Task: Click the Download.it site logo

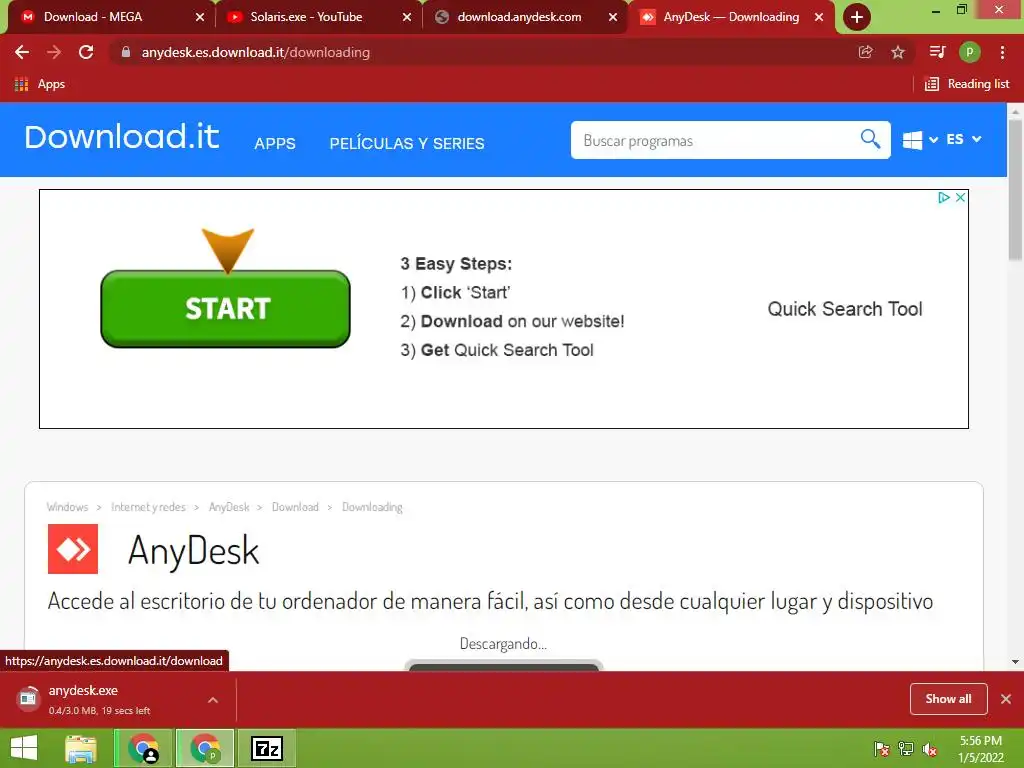Action: tap(121, 137)
